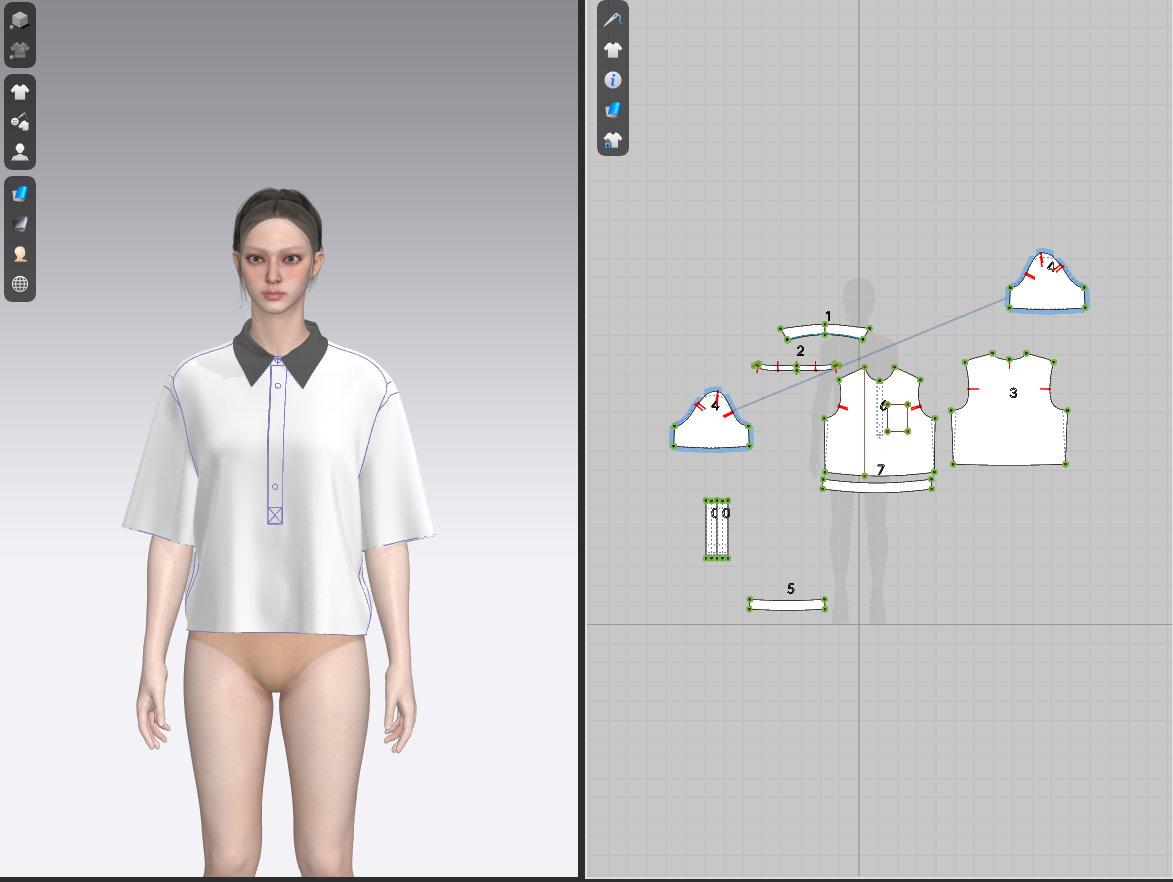Click the red center line on front bodice pattern
This screenshot has width=1173, height=882.
pos(865,423)
